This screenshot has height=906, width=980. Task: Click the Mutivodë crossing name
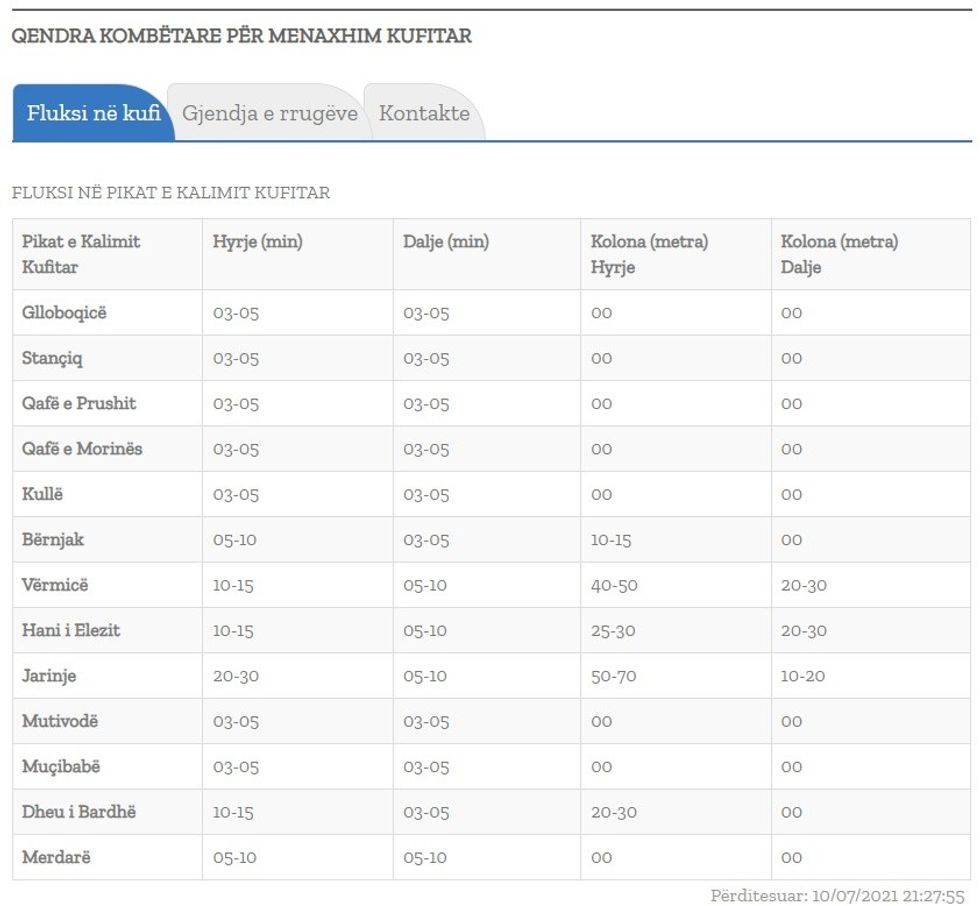pos(60,721)
